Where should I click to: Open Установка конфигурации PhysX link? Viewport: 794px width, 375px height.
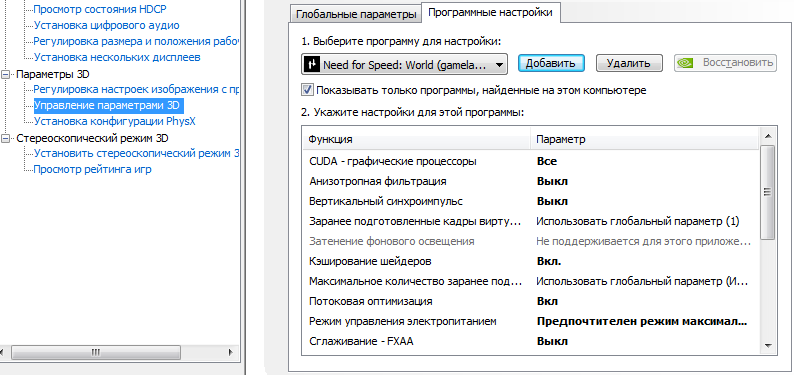pyautogui.click(x=114, y=121)
